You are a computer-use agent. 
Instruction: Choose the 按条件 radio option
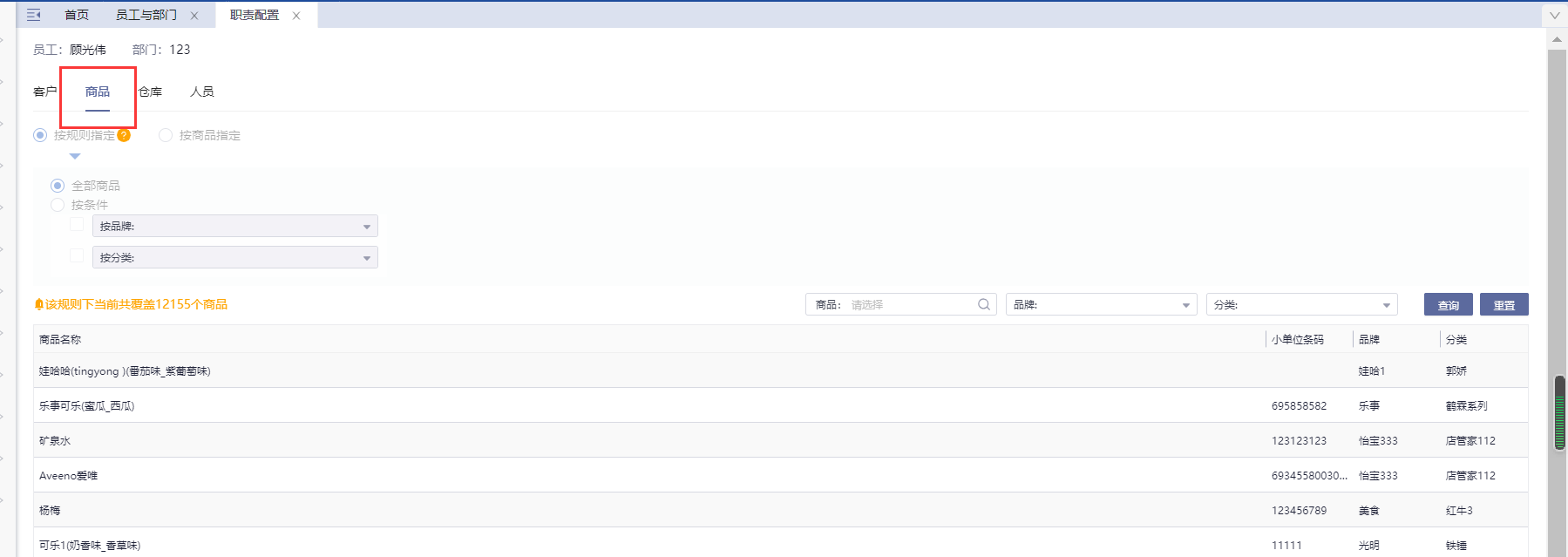[x=58, y=205]
